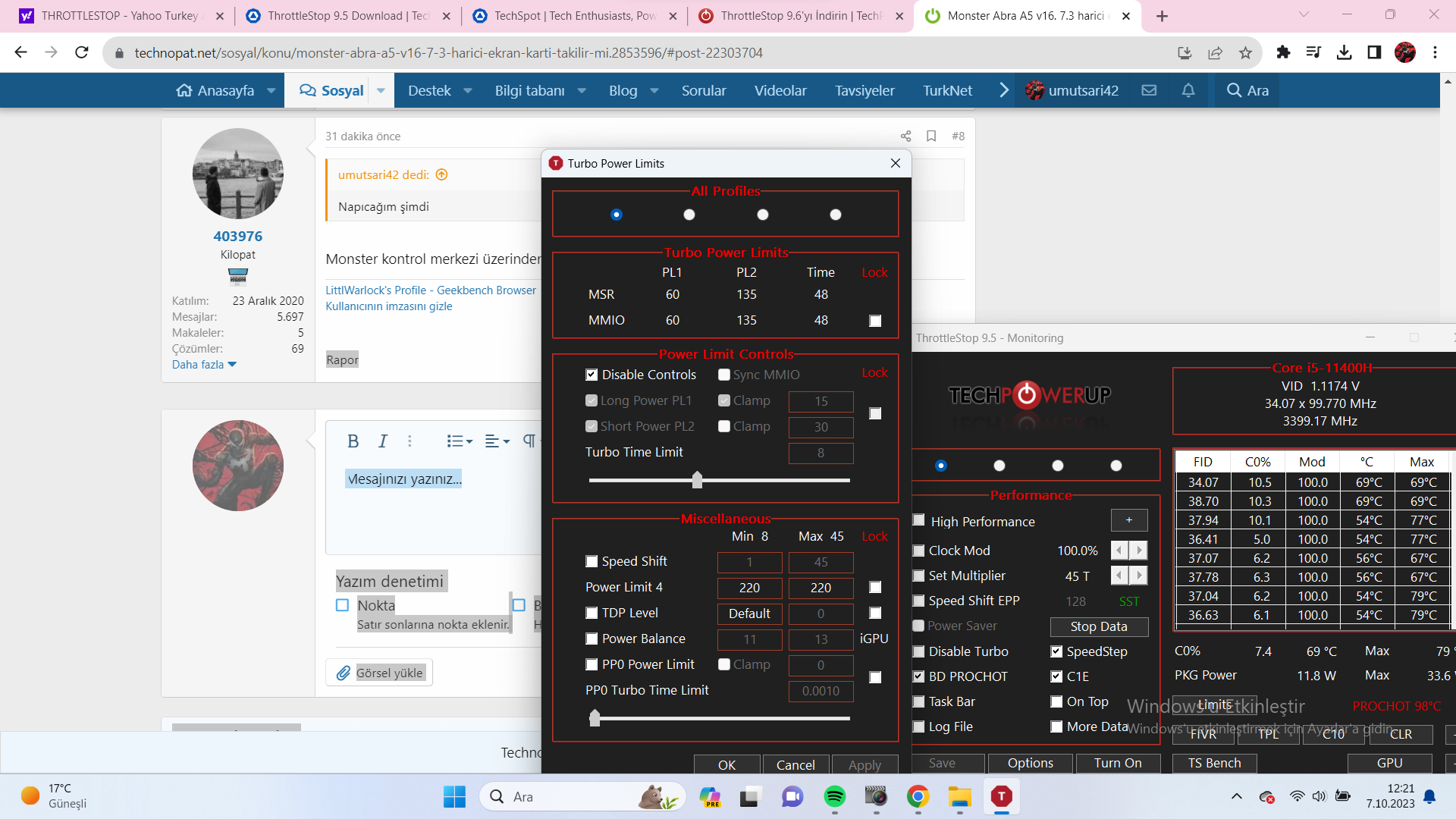Toggle italic formatting in the reply editor
The image size is (1456, 819).
382,441
